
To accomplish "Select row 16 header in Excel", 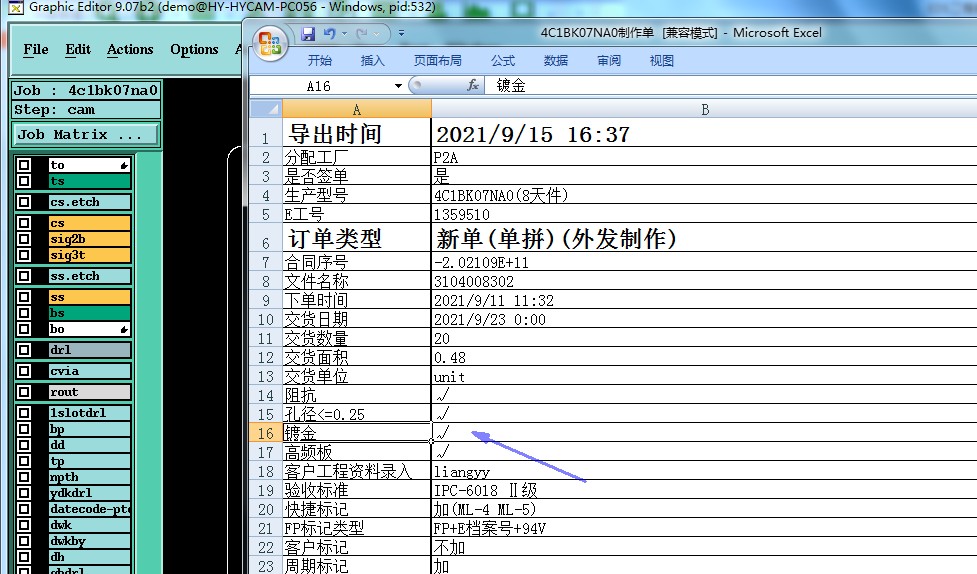I will tap(266, 433).
